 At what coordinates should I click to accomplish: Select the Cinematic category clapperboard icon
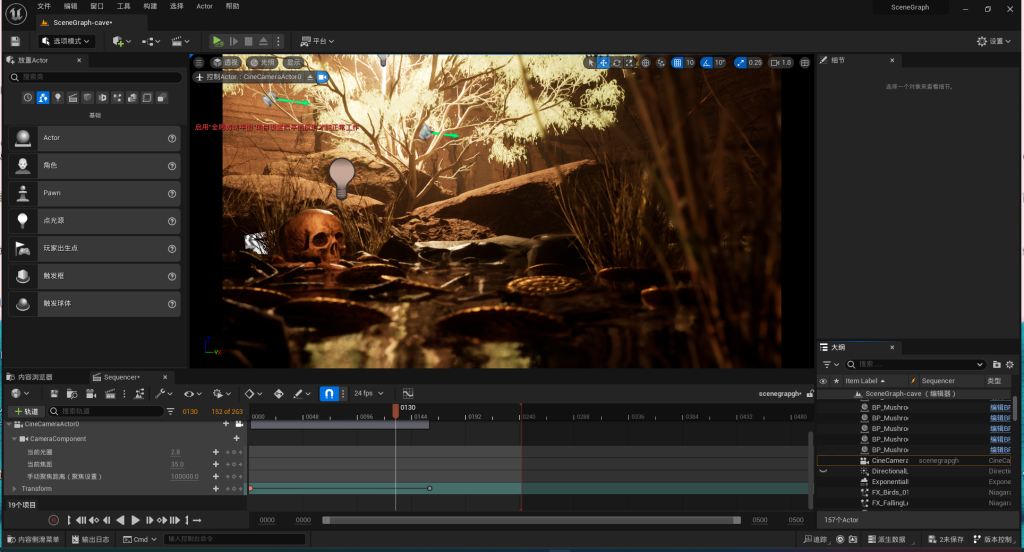(x=73, y=97)
